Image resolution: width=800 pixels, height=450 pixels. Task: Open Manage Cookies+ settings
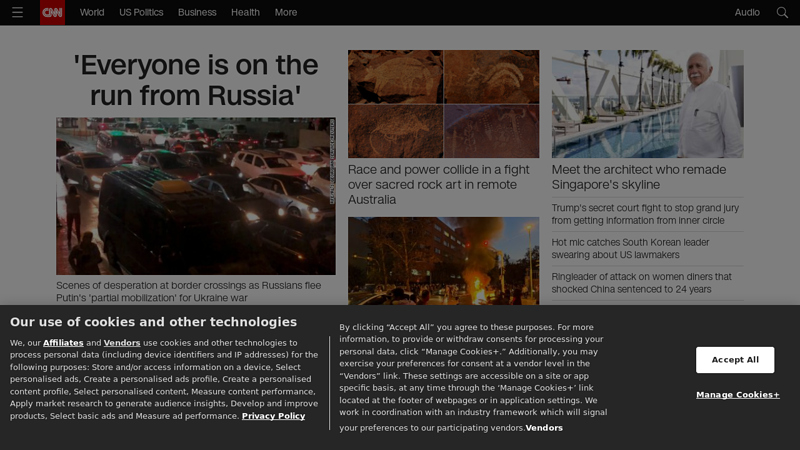(738, 395)
